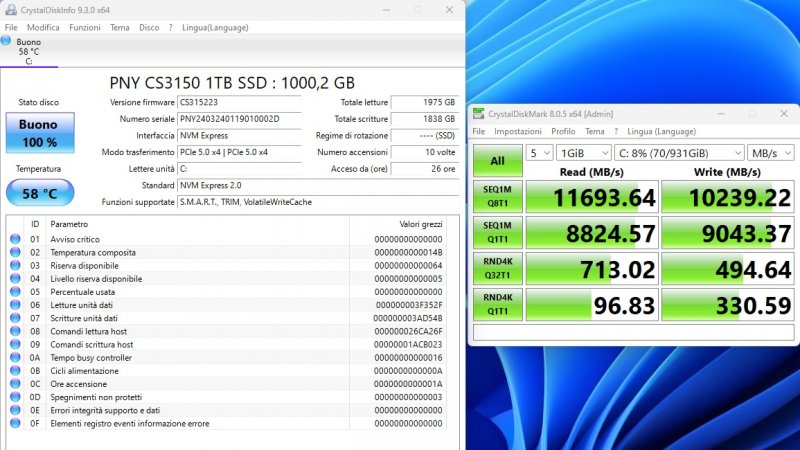Click the Totale scritture 1838 GB field
The image size is (800, 450).
(425, 119)
